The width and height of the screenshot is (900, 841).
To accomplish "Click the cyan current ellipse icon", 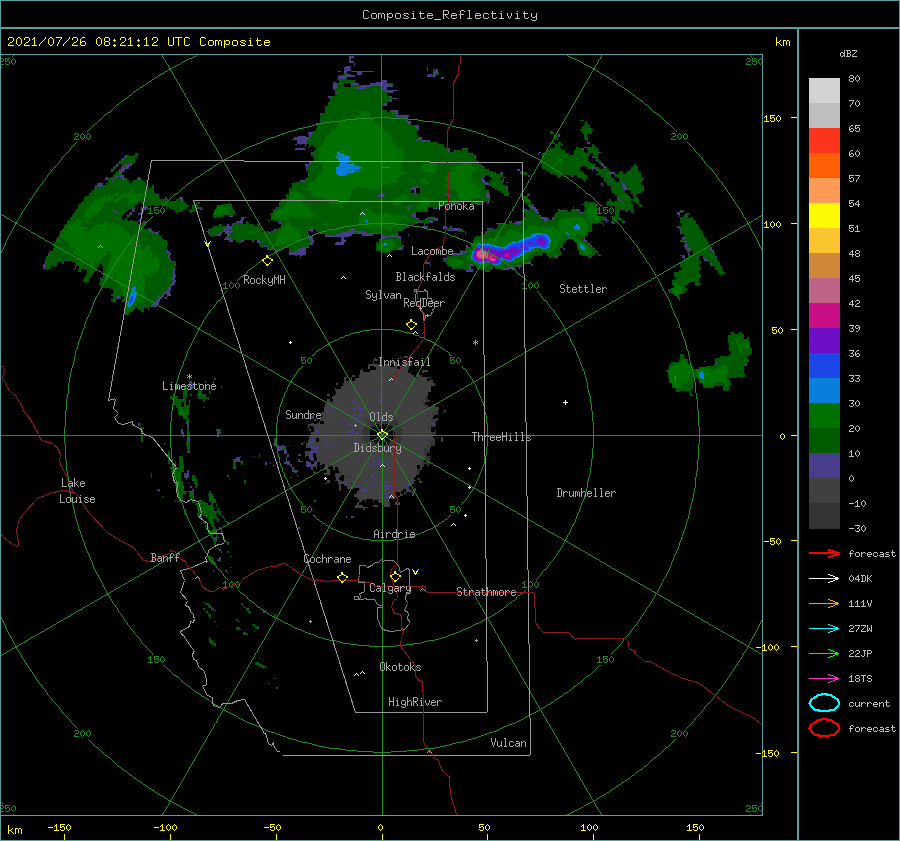I will tap(824, 703).
